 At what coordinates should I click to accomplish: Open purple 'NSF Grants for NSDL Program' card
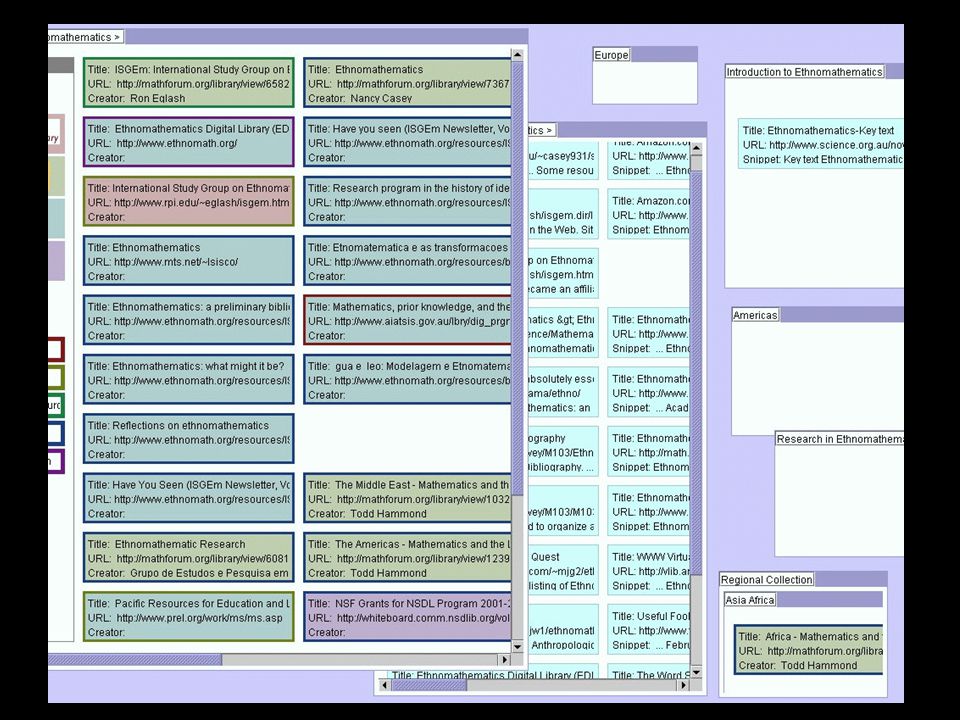pyautogui.click(x=407, y=617)
